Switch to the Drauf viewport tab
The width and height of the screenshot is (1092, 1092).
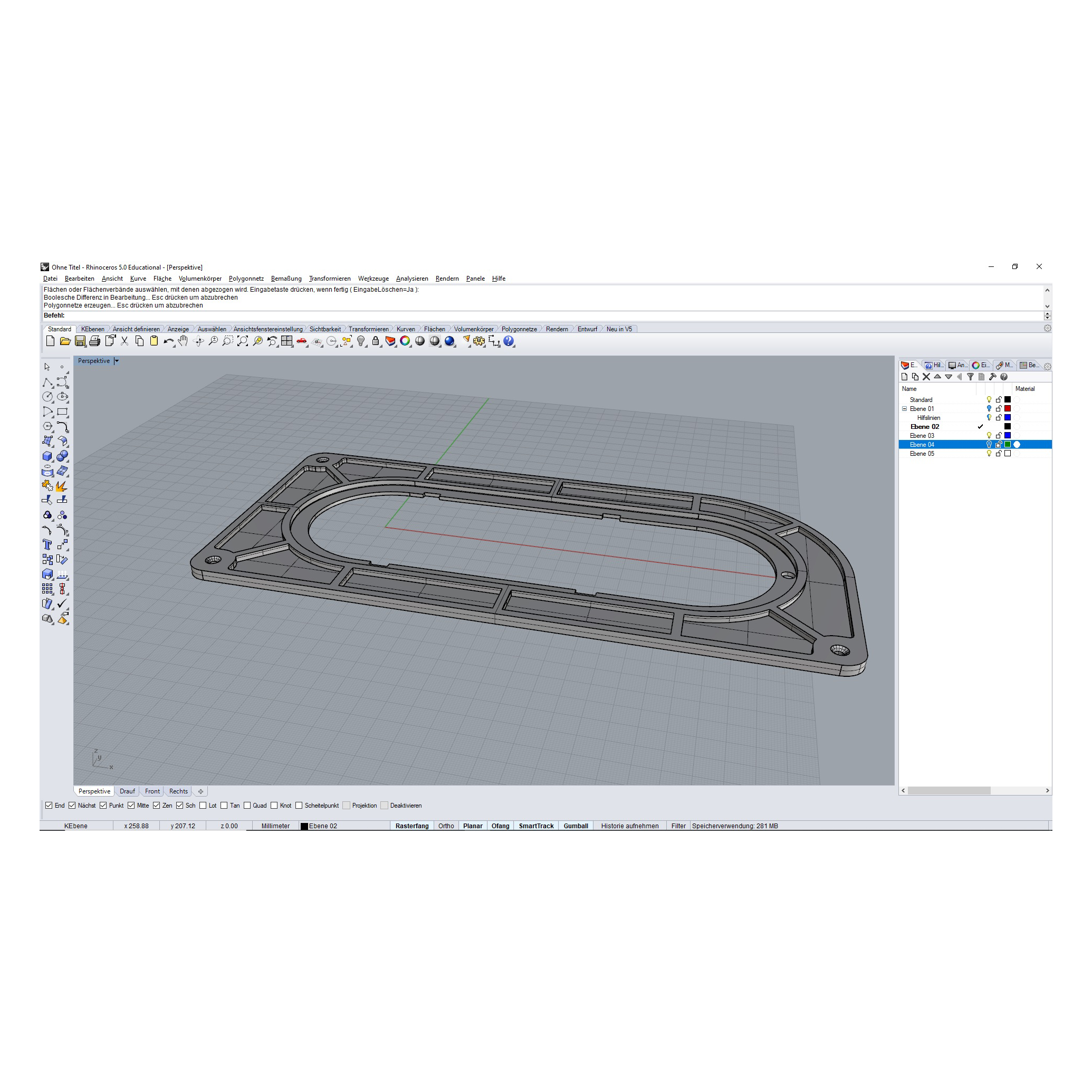[127, 791]
